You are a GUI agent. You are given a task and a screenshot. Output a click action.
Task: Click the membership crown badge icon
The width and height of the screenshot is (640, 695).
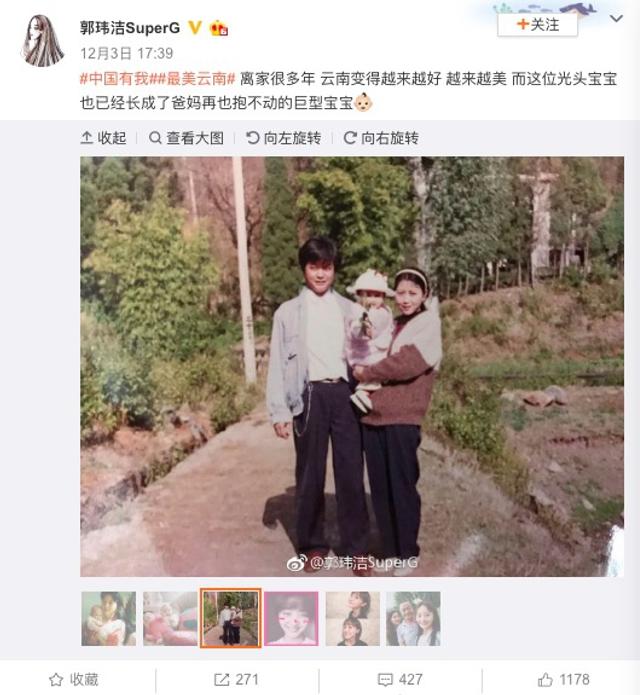click(x=219, y=28)
